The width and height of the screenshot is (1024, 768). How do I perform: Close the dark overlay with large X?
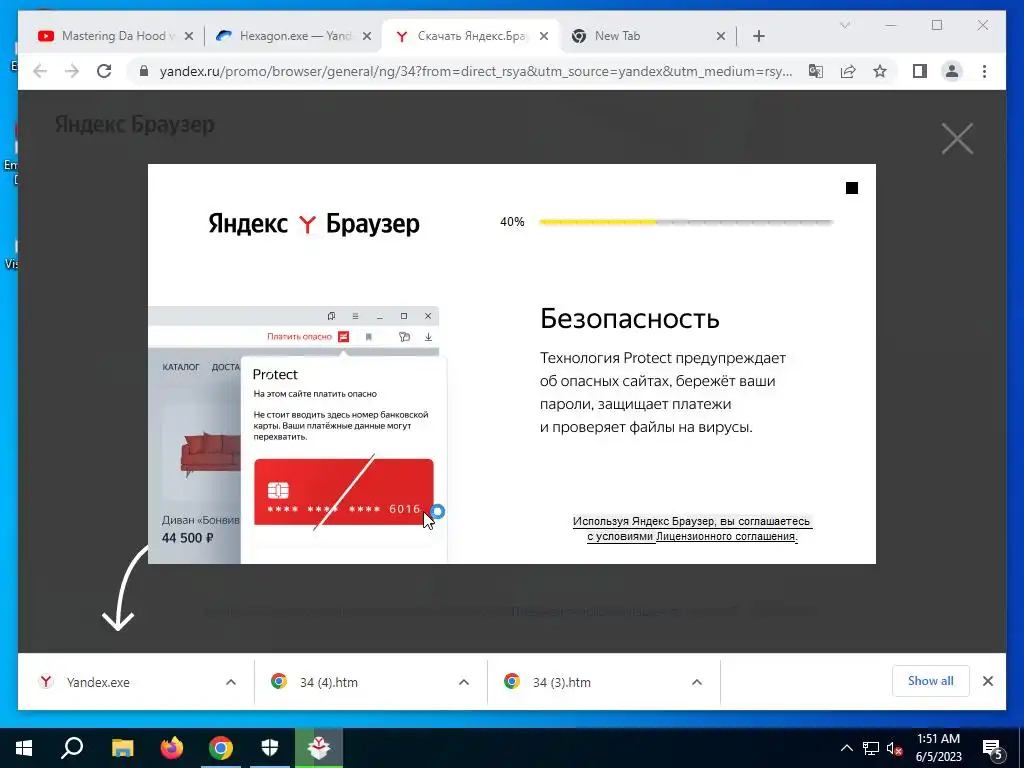957,138
